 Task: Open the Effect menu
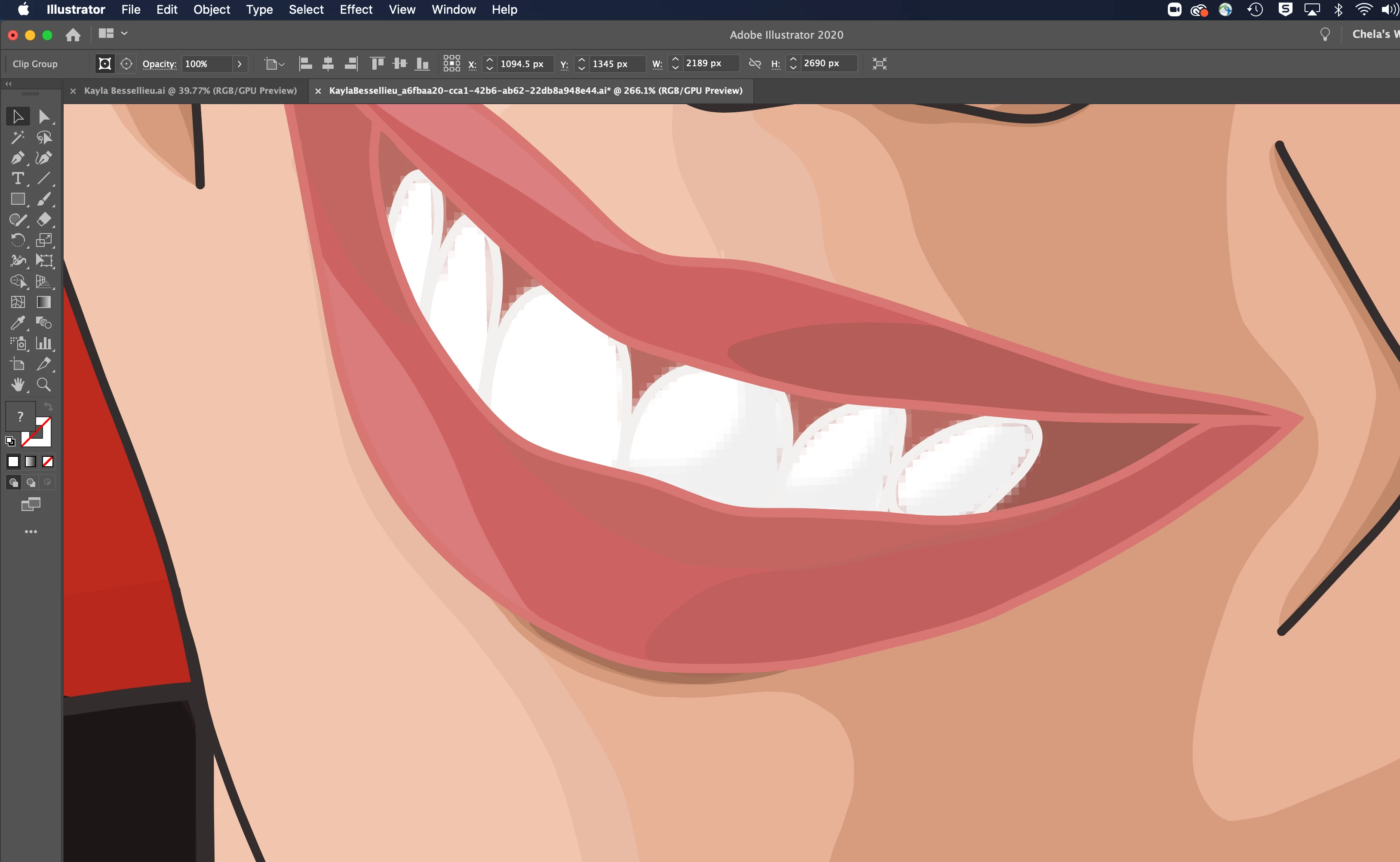356,10
